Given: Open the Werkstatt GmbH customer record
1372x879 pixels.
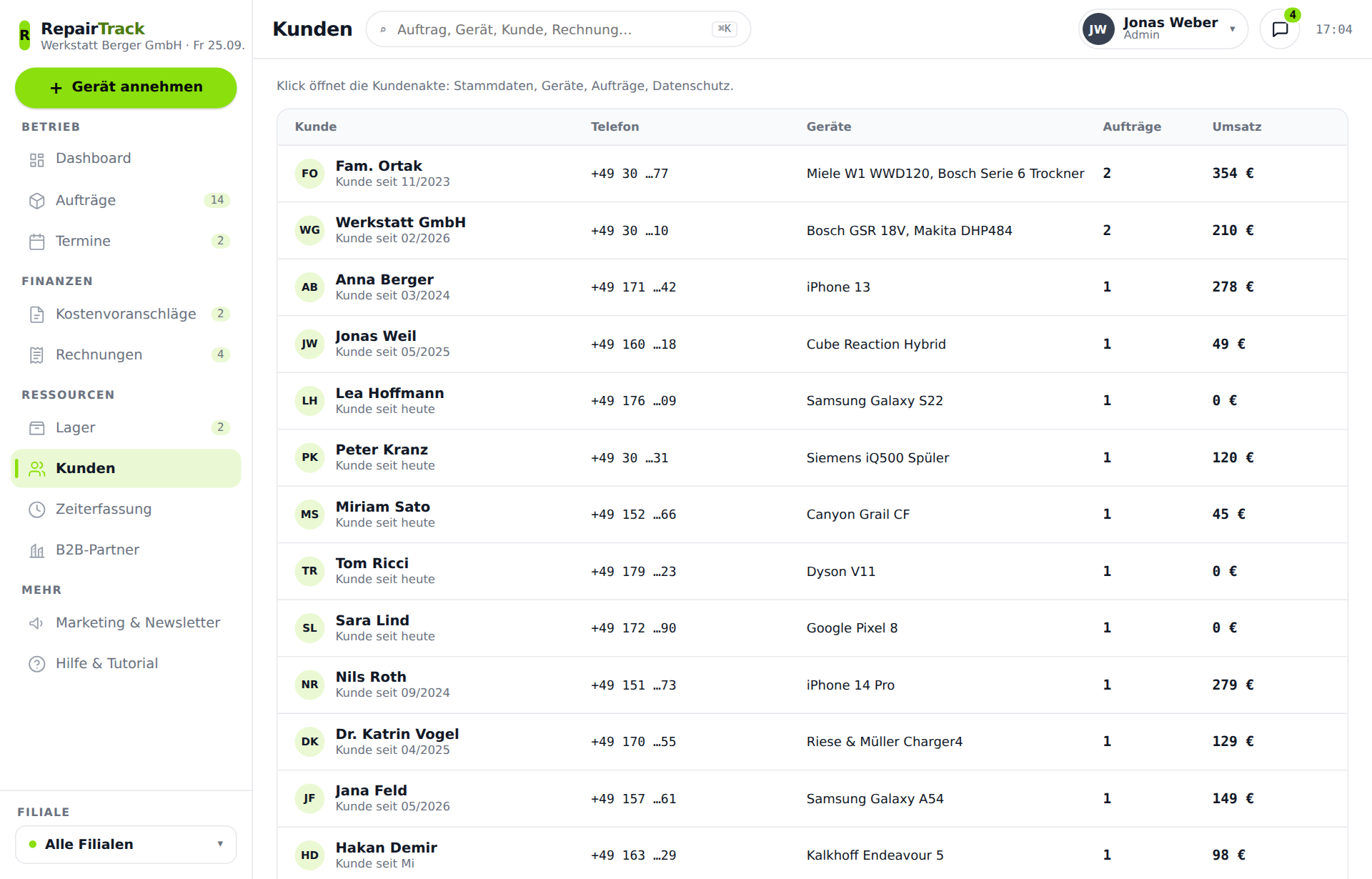Looking at the screenshot, I should click(812, 231).
